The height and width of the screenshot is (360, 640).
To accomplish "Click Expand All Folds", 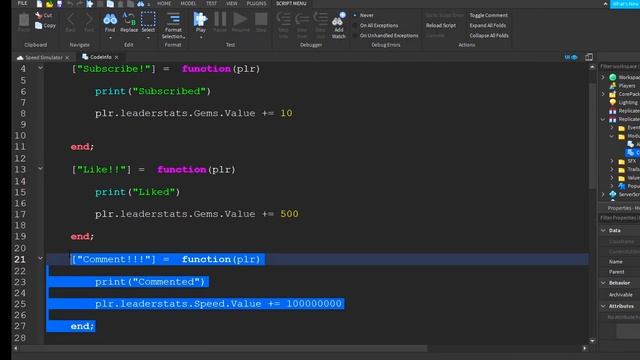I will (488, 25).
